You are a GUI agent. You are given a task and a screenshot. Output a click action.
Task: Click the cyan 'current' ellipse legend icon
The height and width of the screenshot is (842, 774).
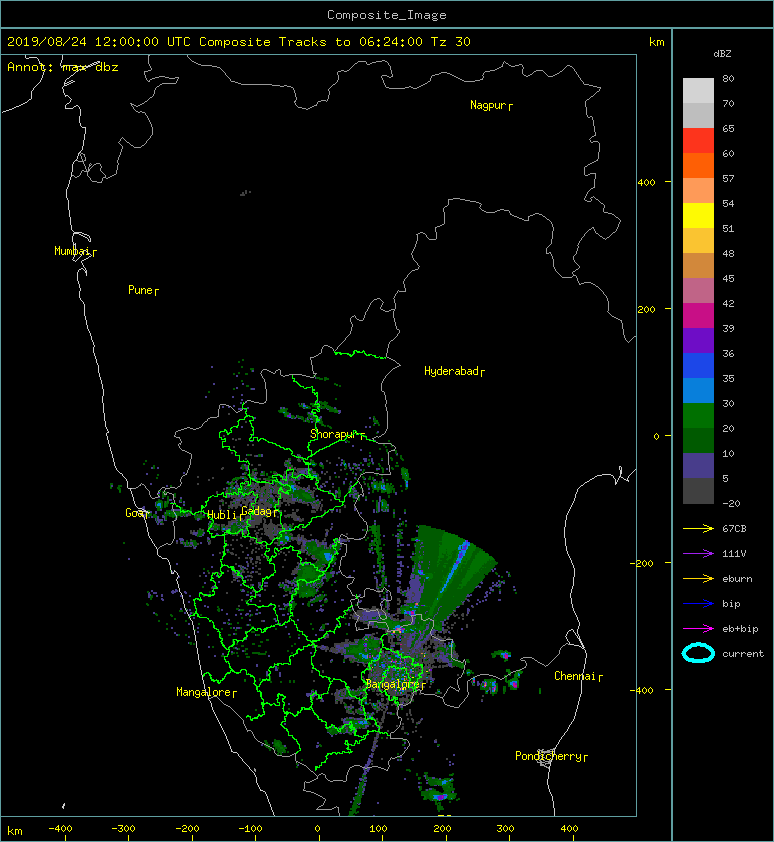coord(698,653)
